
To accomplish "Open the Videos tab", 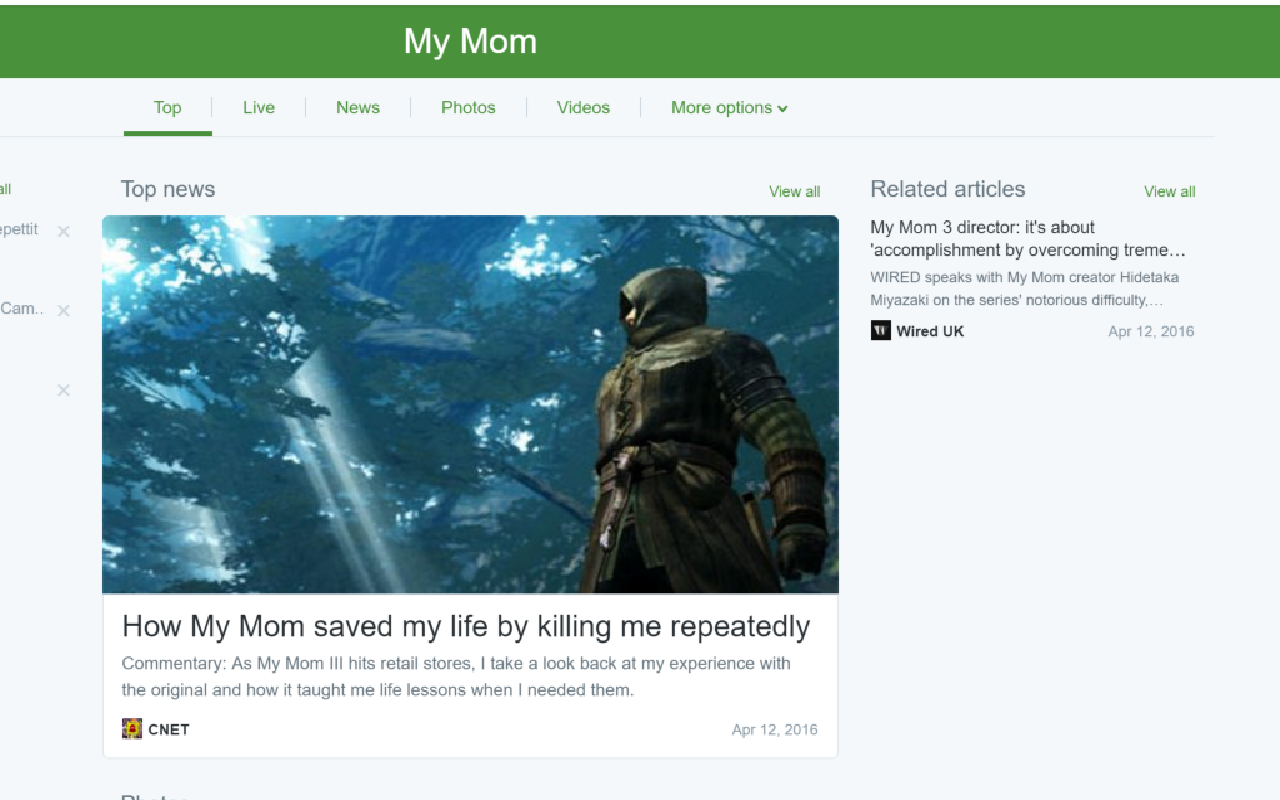I will click(x=583, y=107).
